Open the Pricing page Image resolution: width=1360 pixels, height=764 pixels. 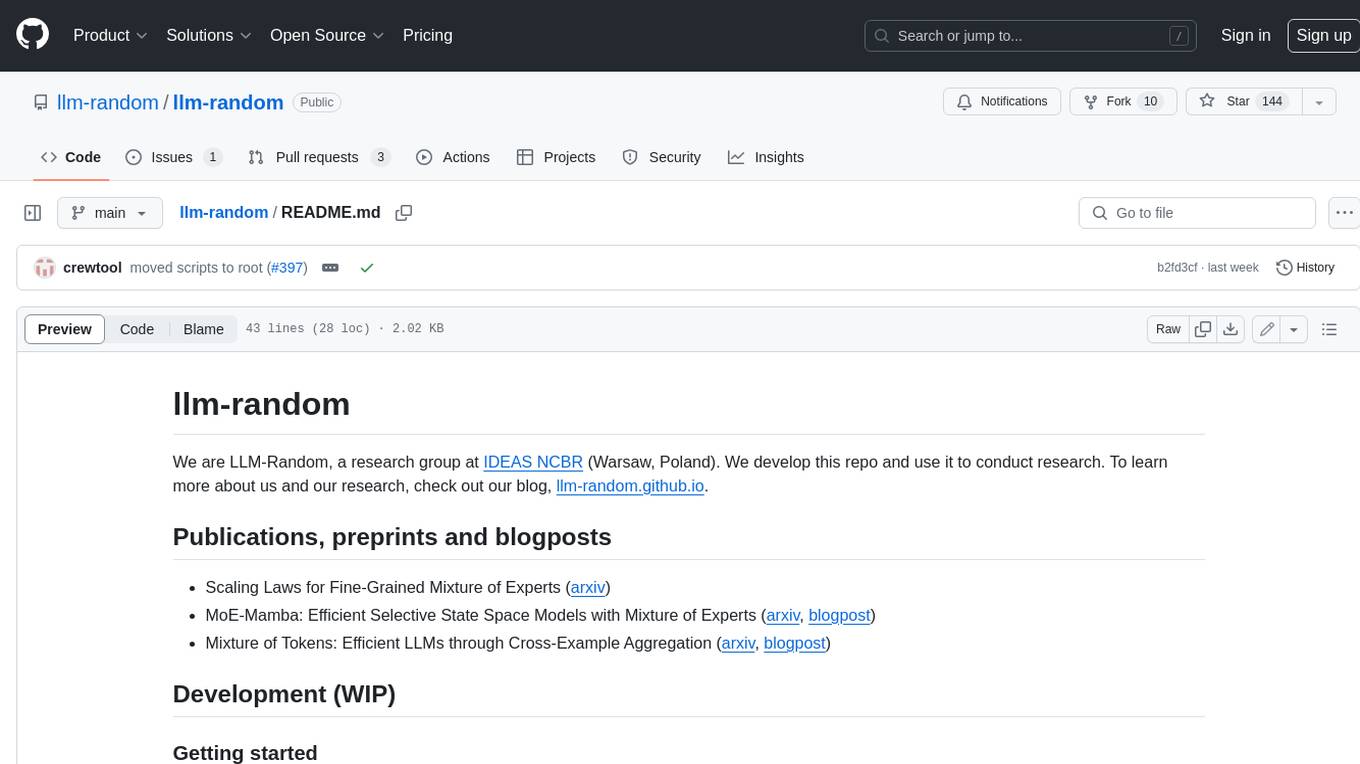pos(427,35)
